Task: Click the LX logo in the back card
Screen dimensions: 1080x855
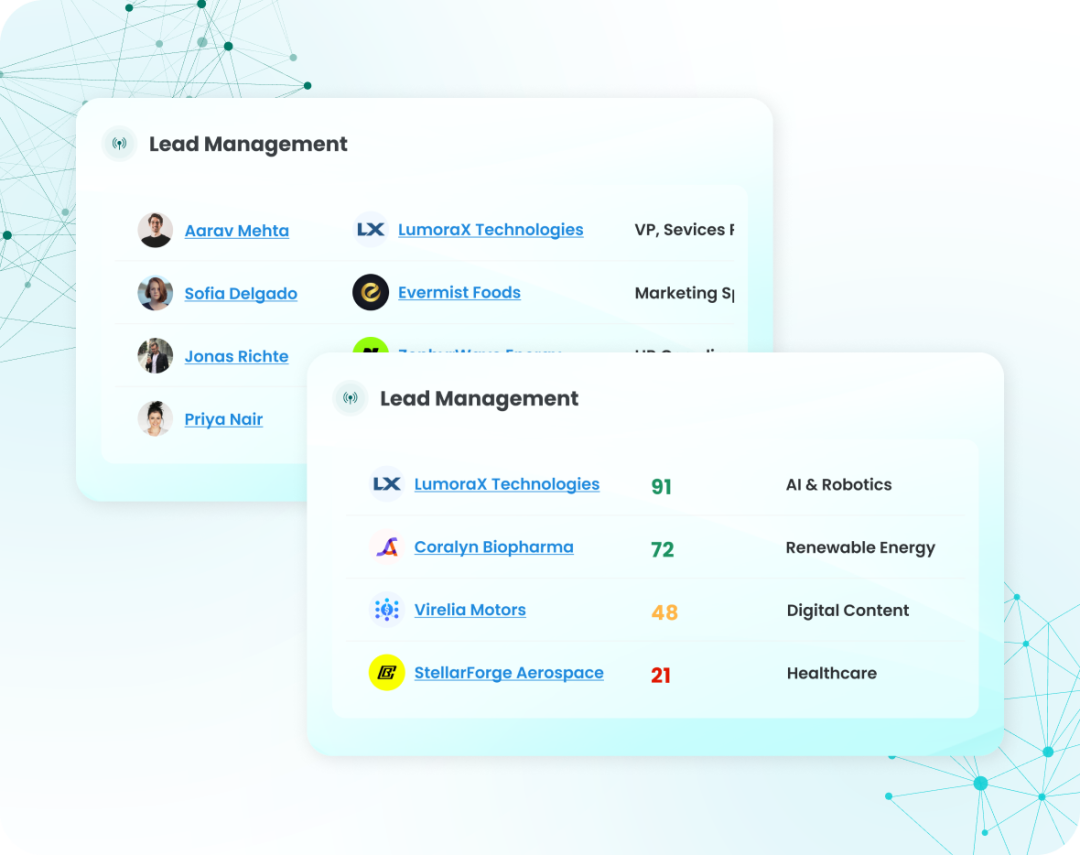Action: click(x=371, y=229)
